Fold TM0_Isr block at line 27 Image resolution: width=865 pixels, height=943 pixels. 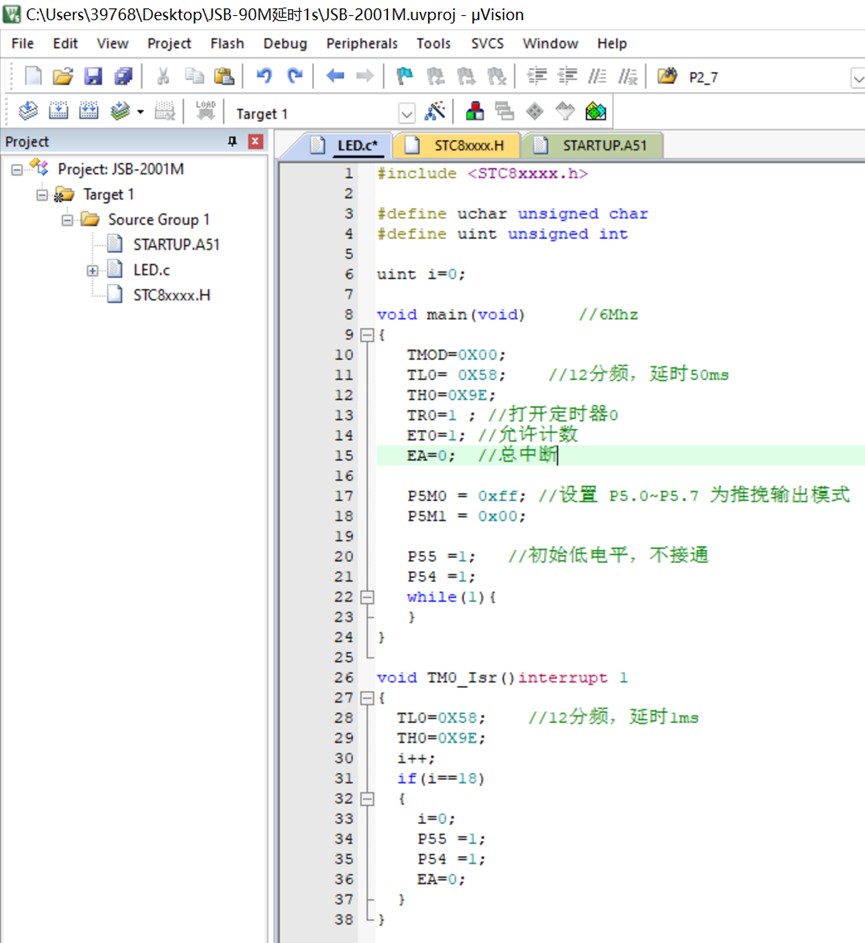coord(367,698)
